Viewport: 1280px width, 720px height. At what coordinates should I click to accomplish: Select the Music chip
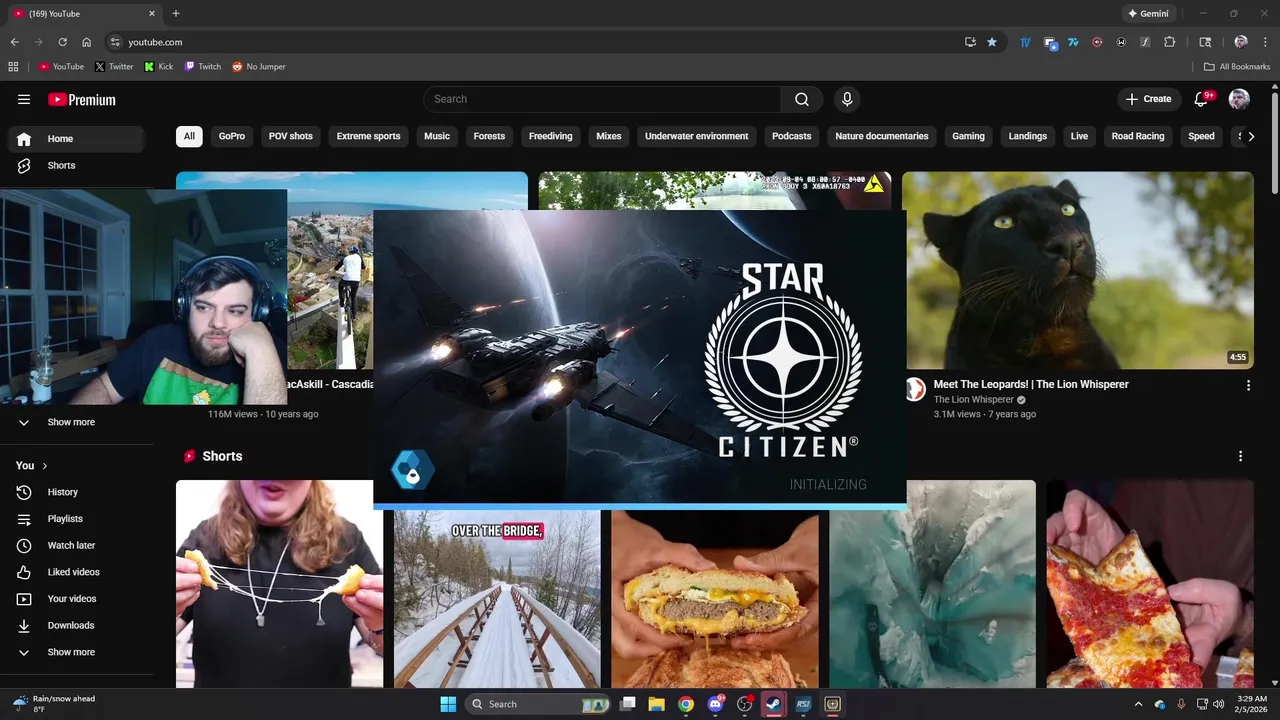tap(437, 136)
